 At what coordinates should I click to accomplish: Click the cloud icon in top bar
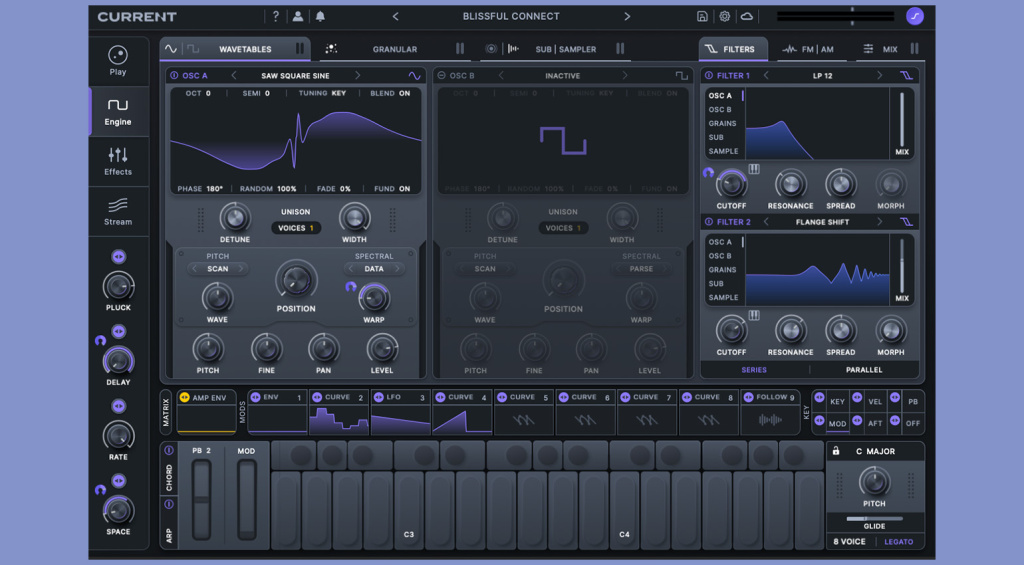pos(746,16)
